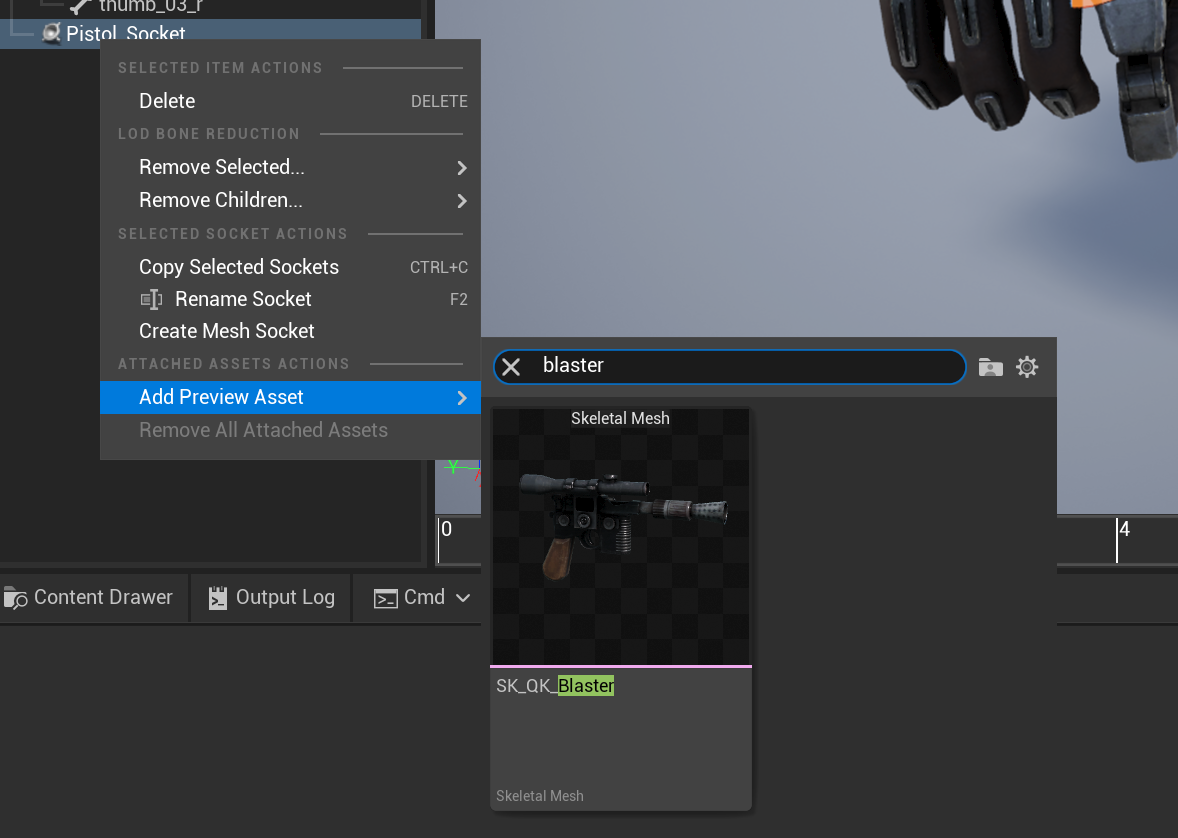This screenshot has height=838, width=1178.
Task: Click the Content Drawer icon
Action: pos(15,598)
